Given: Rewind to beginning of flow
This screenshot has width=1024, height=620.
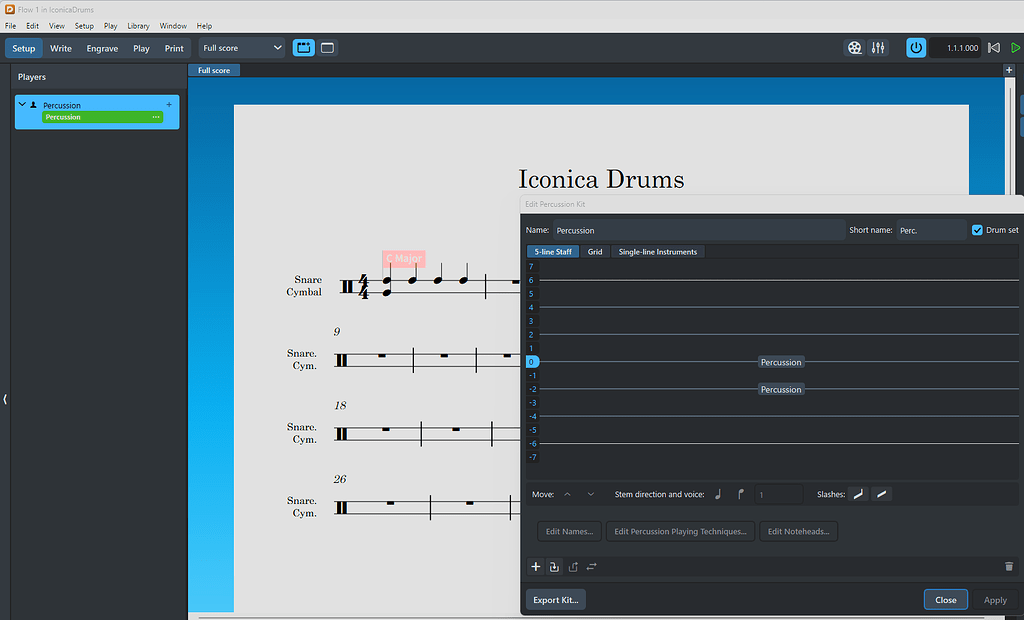Looking at the screenshot, I should point(993,48).
